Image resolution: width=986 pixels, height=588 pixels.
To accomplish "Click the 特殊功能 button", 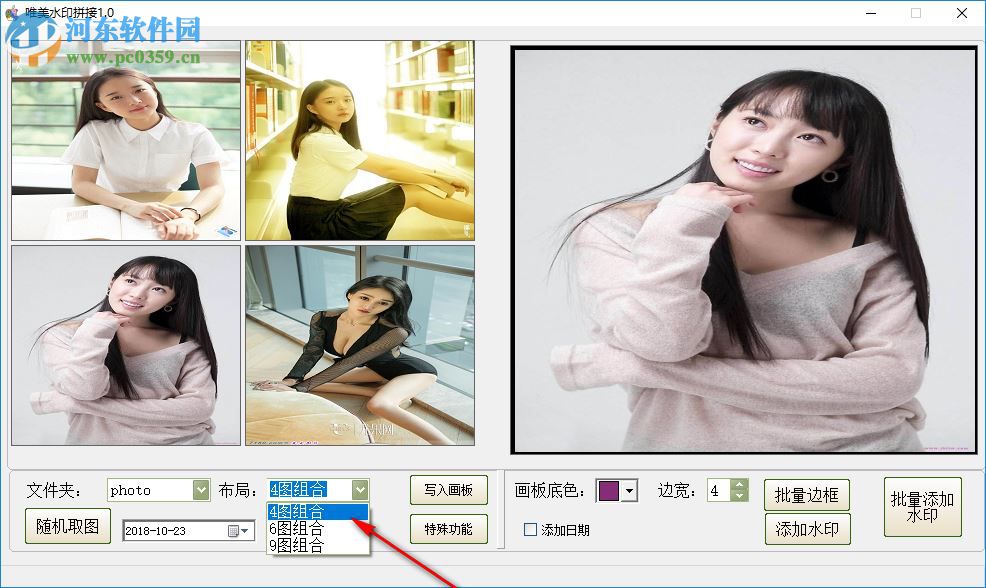I will (x=448, y=529).
